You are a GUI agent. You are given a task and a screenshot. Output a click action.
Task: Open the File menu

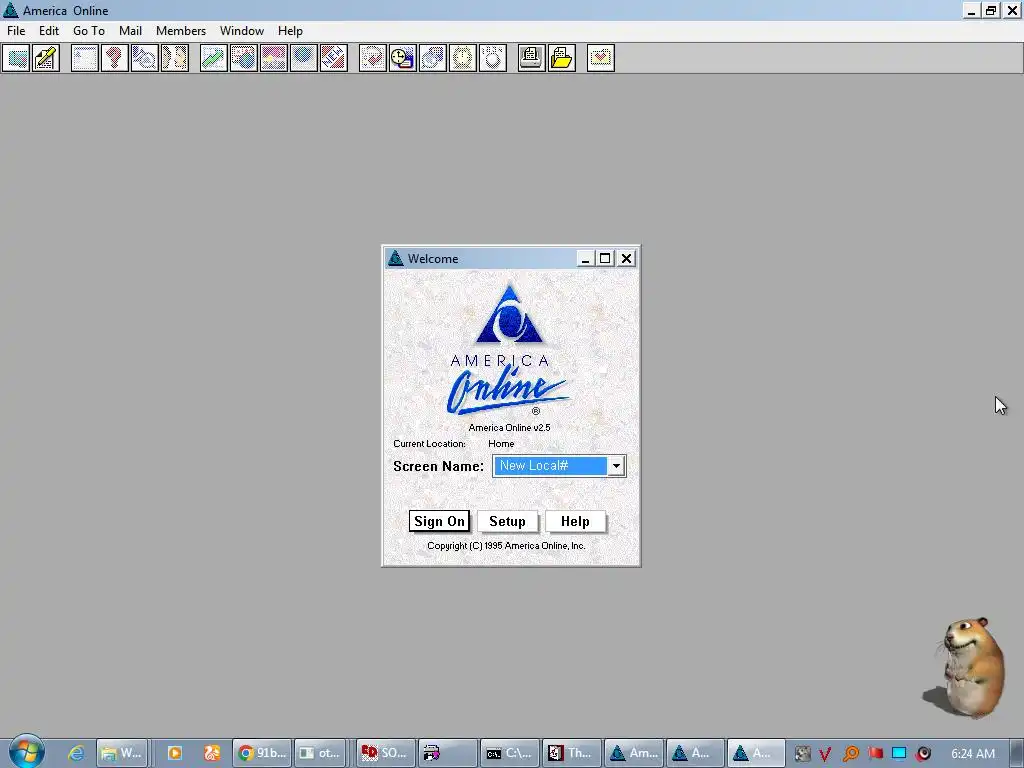point(16,31)
